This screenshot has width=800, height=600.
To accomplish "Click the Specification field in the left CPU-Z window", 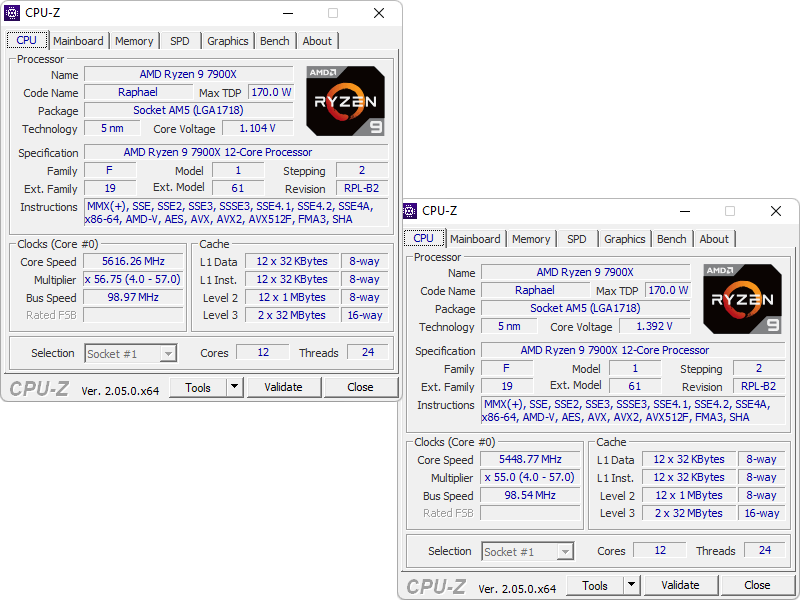I will (x=236, y=152).
